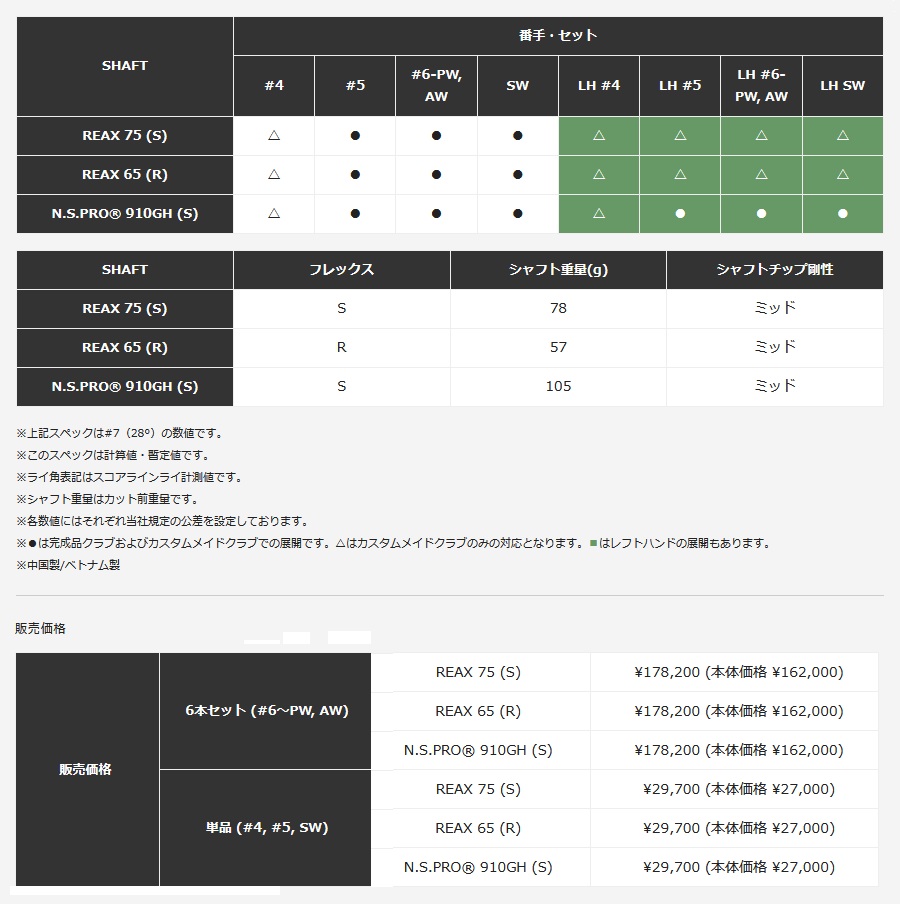
Task: Click REAX 75 (S) row header in availability table
Action: coord(125,135)
